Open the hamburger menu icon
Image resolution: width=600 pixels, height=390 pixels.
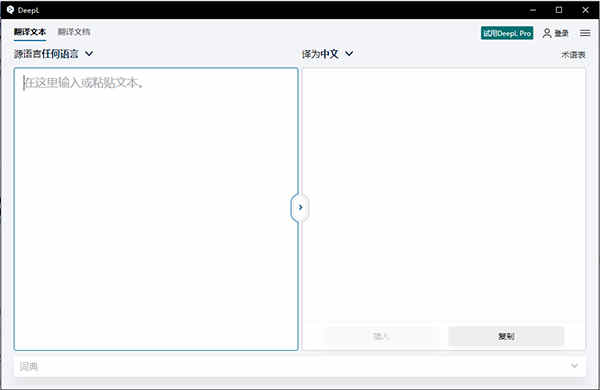[x=585, y=33]
